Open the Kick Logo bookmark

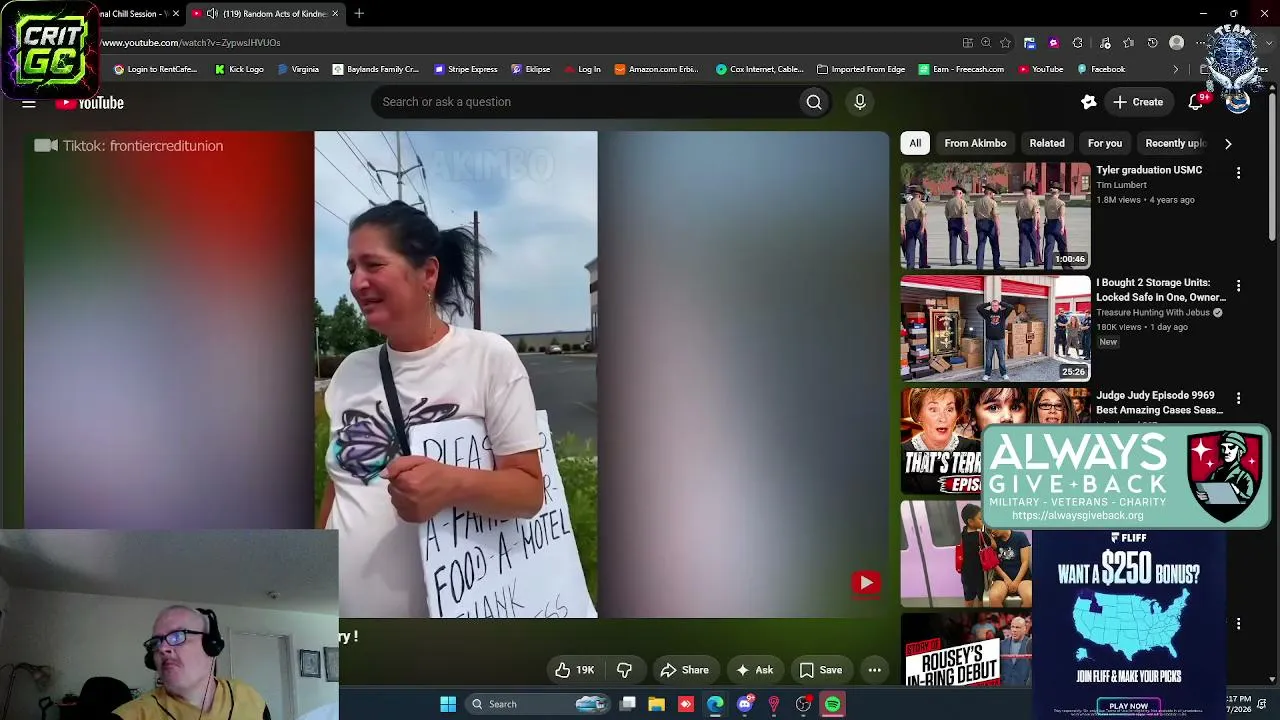pos(239,69)
